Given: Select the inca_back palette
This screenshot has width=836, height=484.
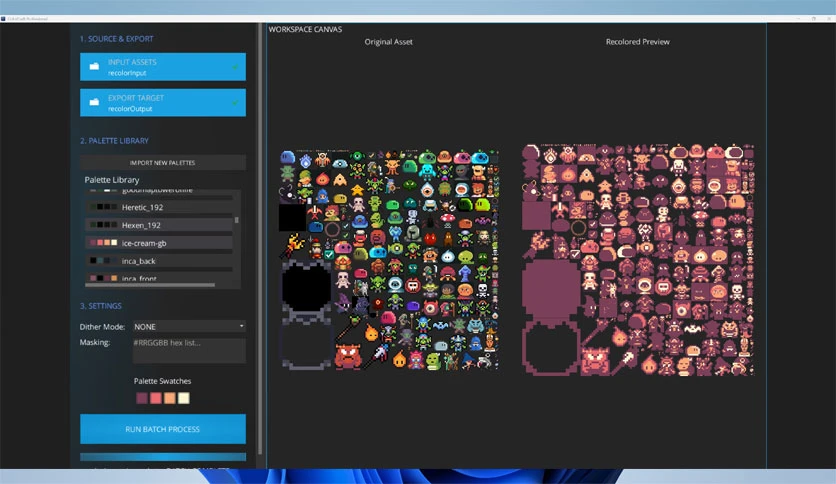Looking at the screenshot, I should 159,261.
